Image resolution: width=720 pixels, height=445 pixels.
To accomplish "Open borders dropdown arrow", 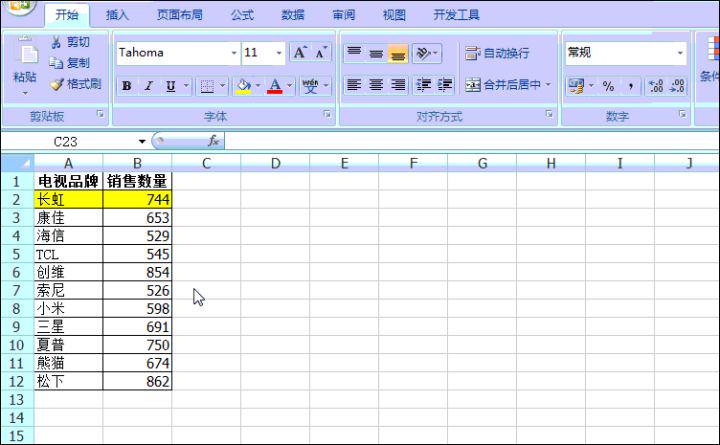I will click(x=222, y=85).
